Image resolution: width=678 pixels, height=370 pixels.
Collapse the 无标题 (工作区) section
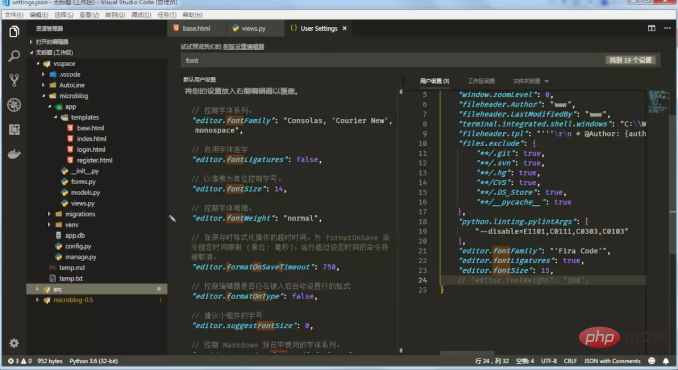tap(97, 53)
